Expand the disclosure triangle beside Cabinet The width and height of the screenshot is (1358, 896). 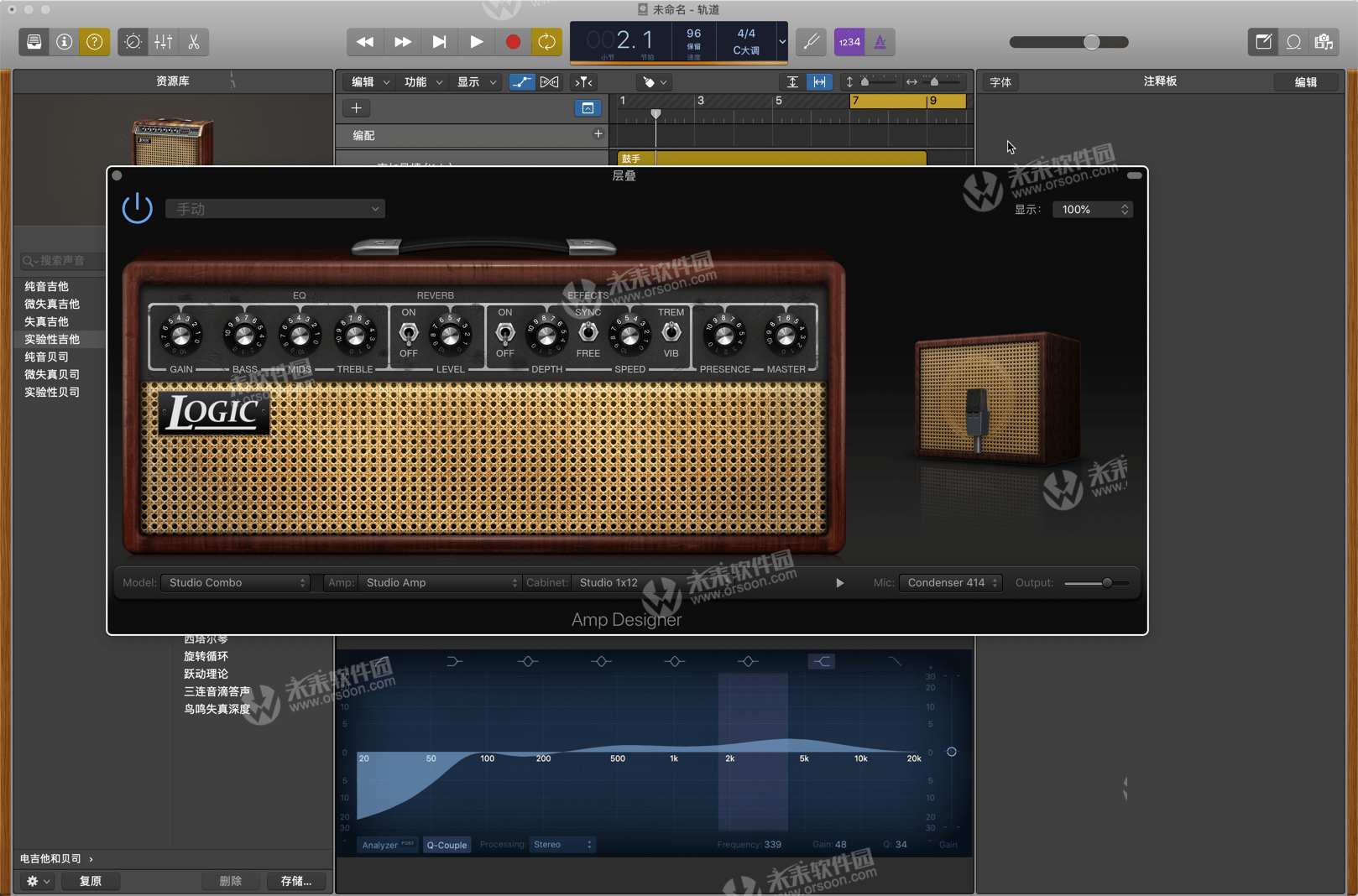(x=839, y=583)
